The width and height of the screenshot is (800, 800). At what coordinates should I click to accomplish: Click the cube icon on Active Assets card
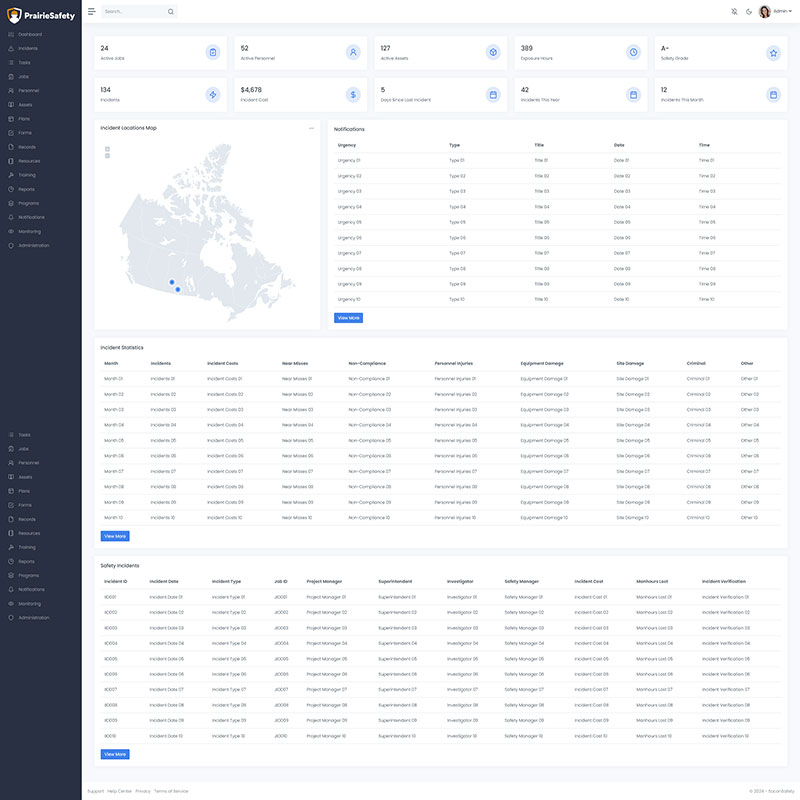coord(493,52)
